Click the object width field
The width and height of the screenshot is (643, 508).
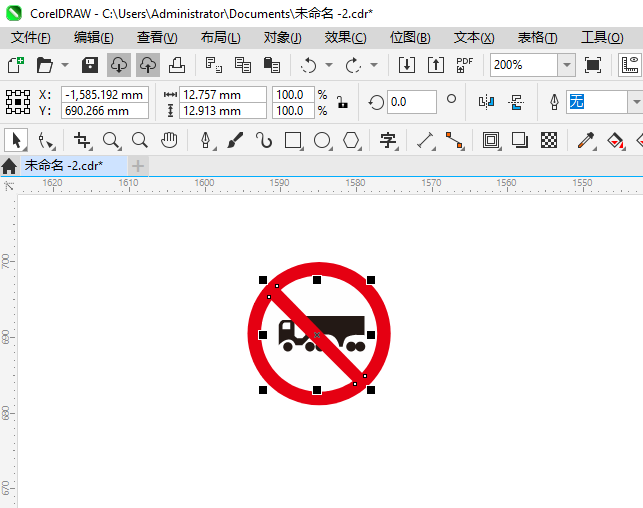[x=223, y=95]
